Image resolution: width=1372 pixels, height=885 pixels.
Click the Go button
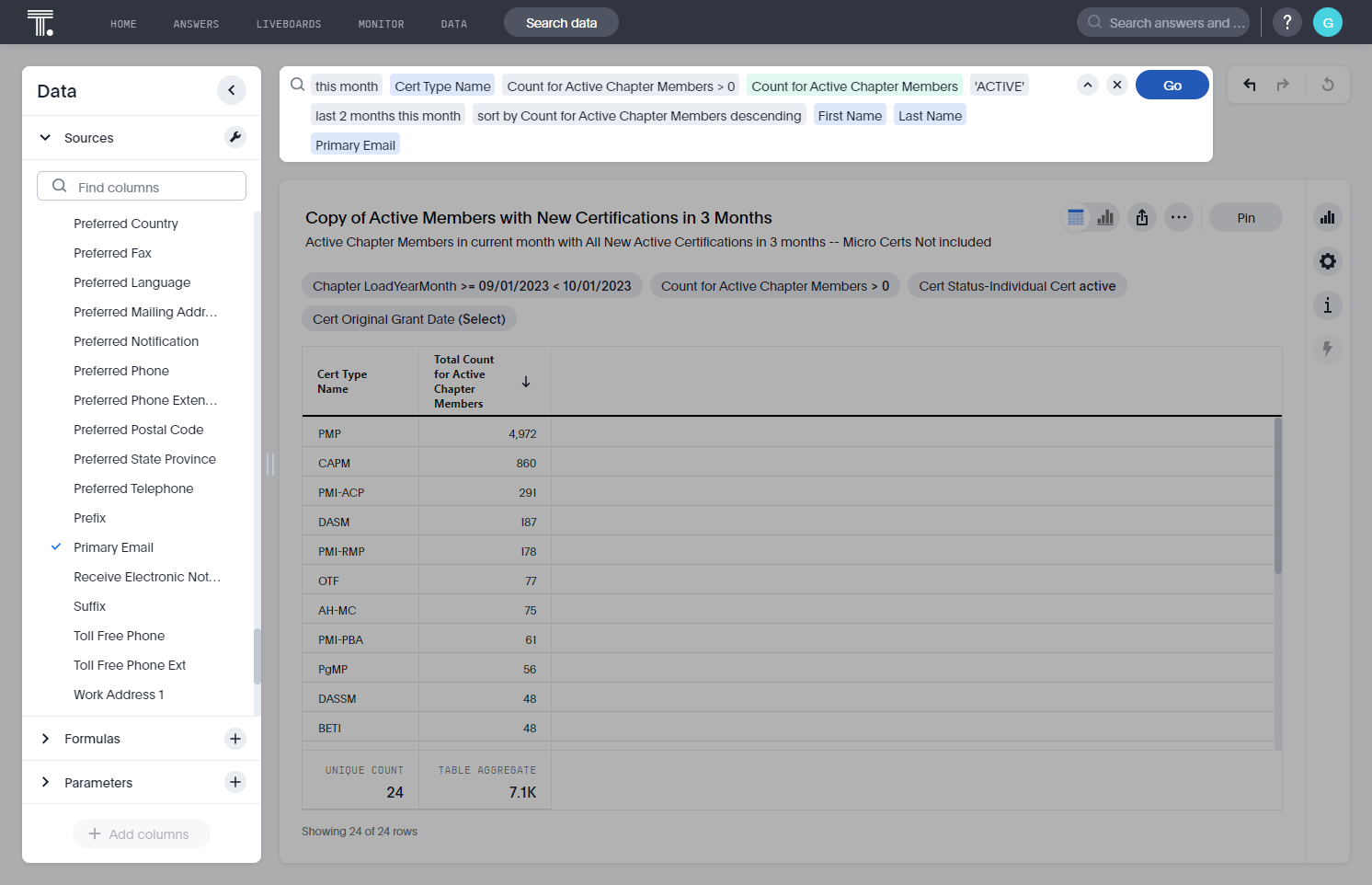(1172, 85)
